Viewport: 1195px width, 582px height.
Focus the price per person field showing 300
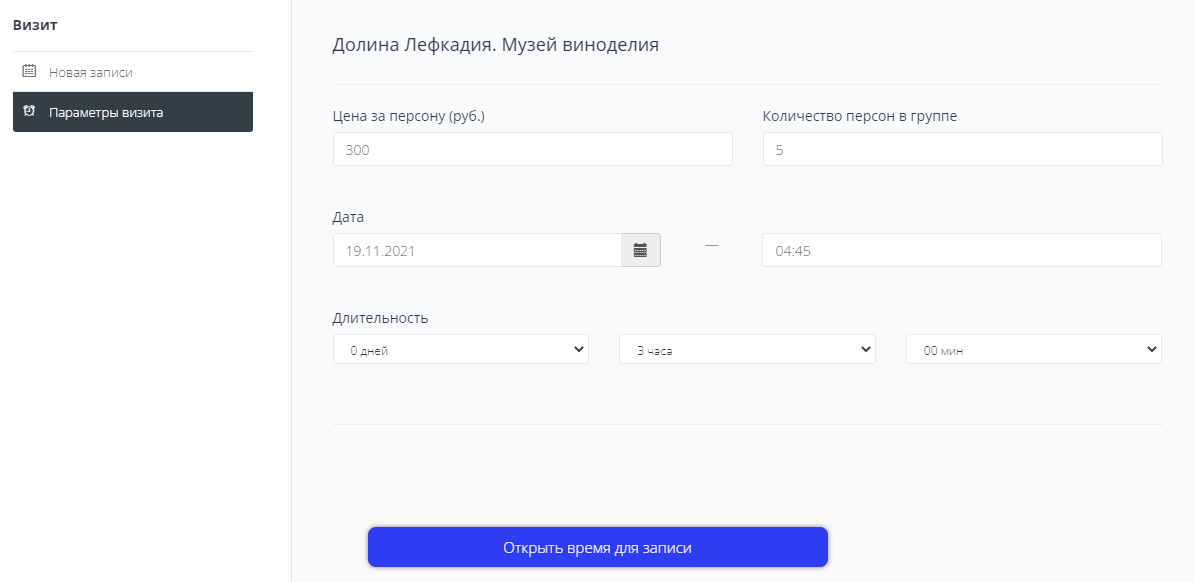coord(533,149)
